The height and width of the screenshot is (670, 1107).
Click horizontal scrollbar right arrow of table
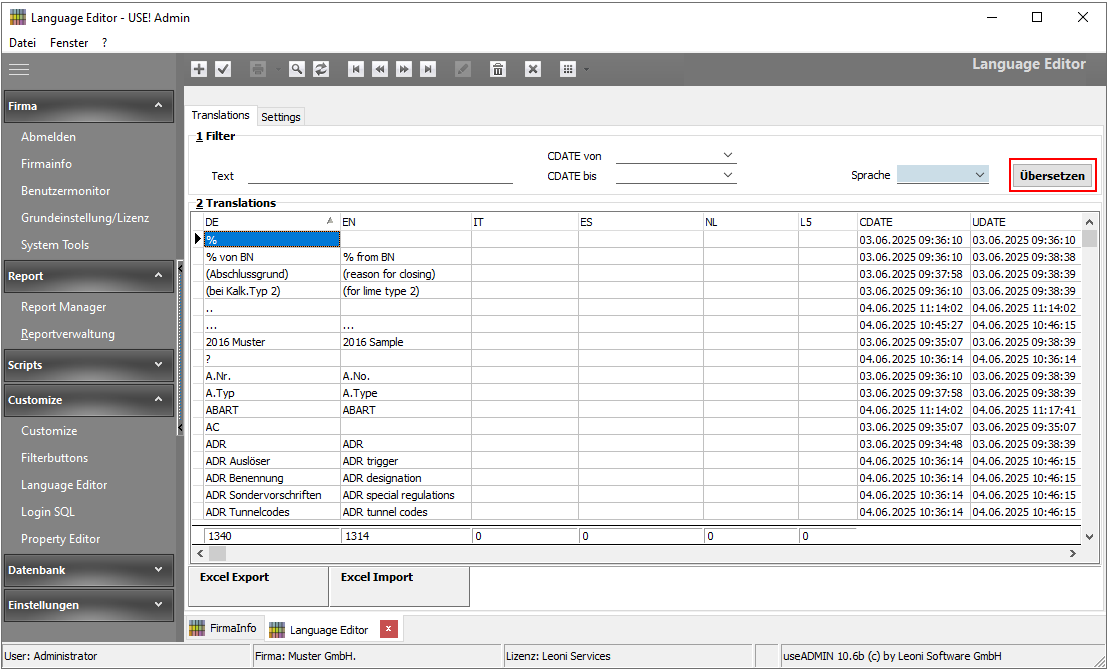[x=1072, y=554]
